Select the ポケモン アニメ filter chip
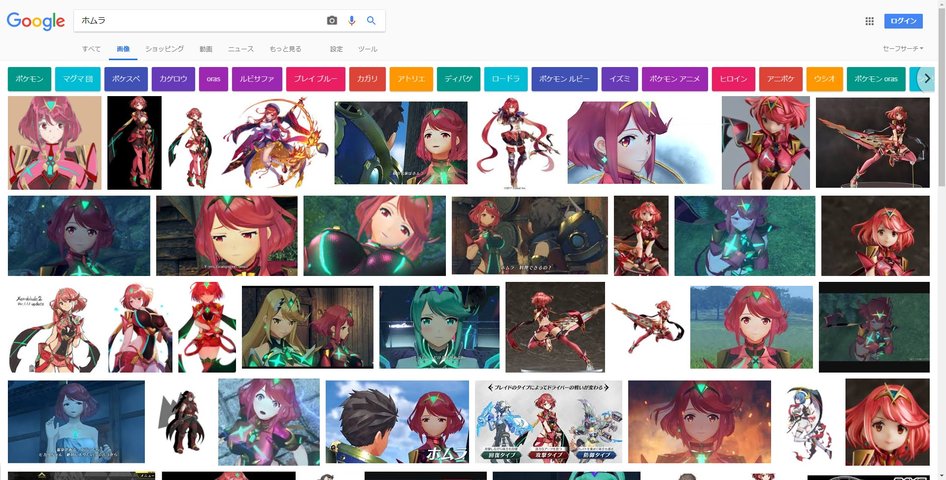Image resolution: width=946 pixels, height=480 pixels. pos(675,79)
